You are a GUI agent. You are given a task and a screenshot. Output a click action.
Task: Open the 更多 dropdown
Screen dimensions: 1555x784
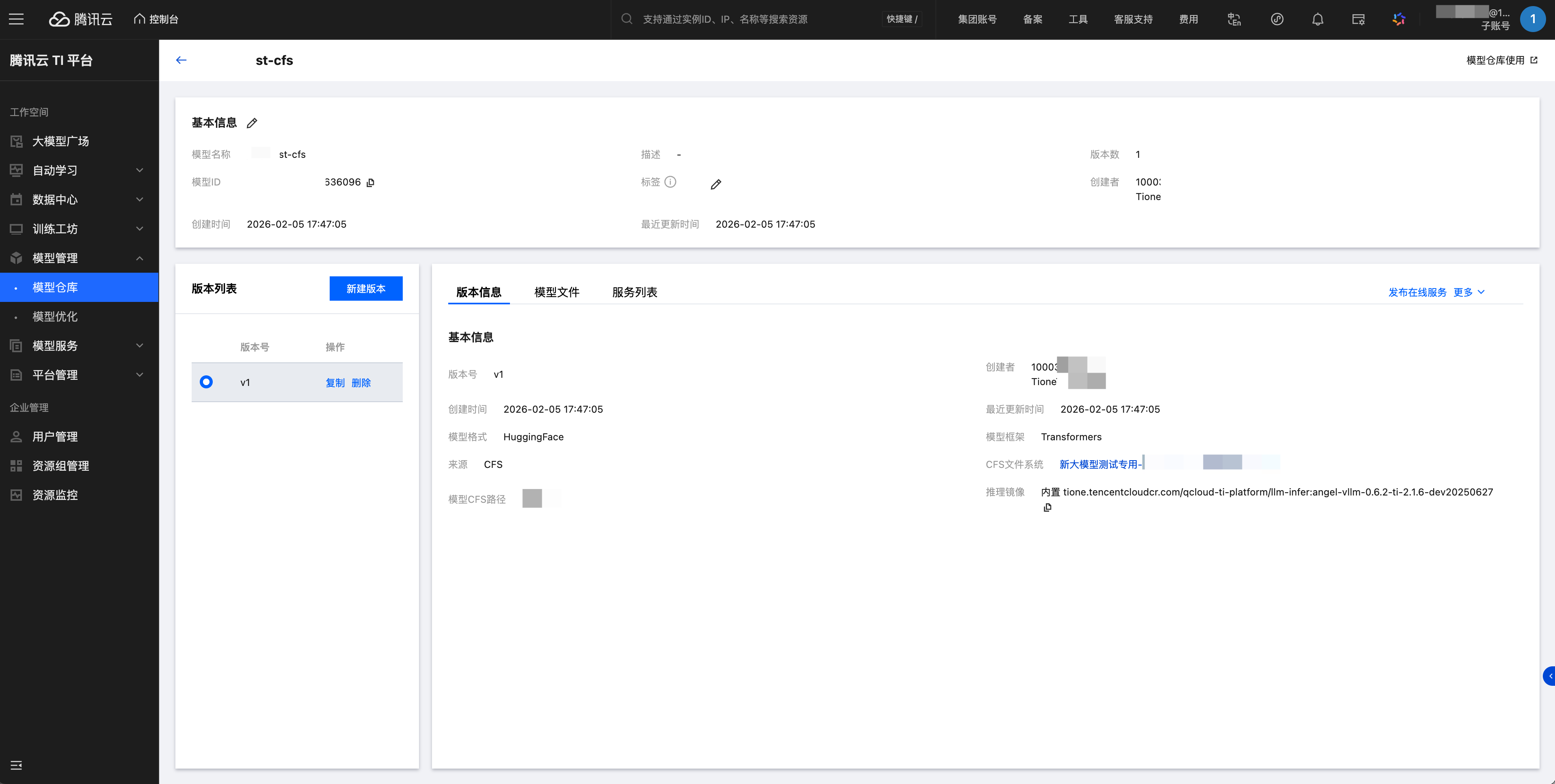1468,292
